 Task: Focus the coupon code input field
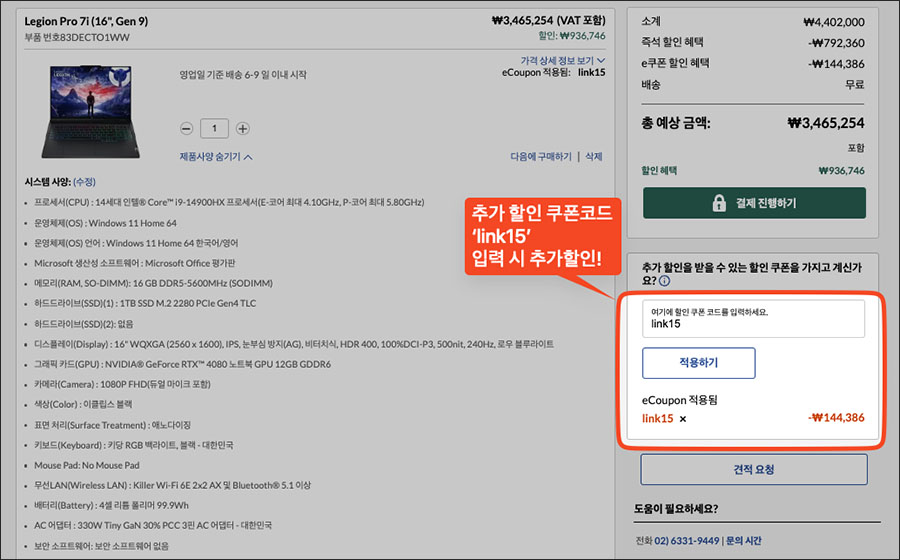tap(753, 319)
